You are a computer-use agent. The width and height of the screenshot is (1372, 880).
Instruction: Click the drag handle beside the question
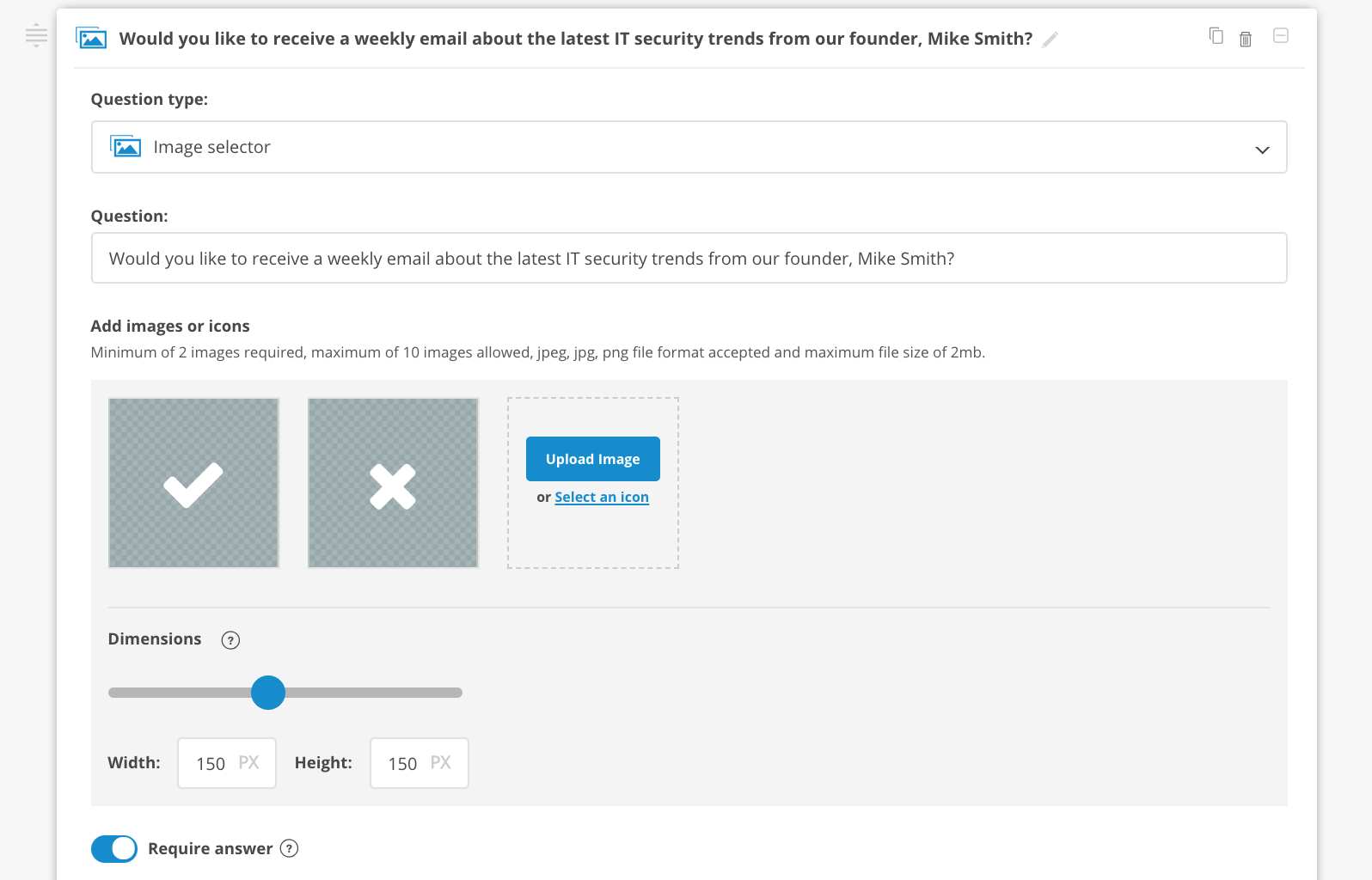coord(36,36)
